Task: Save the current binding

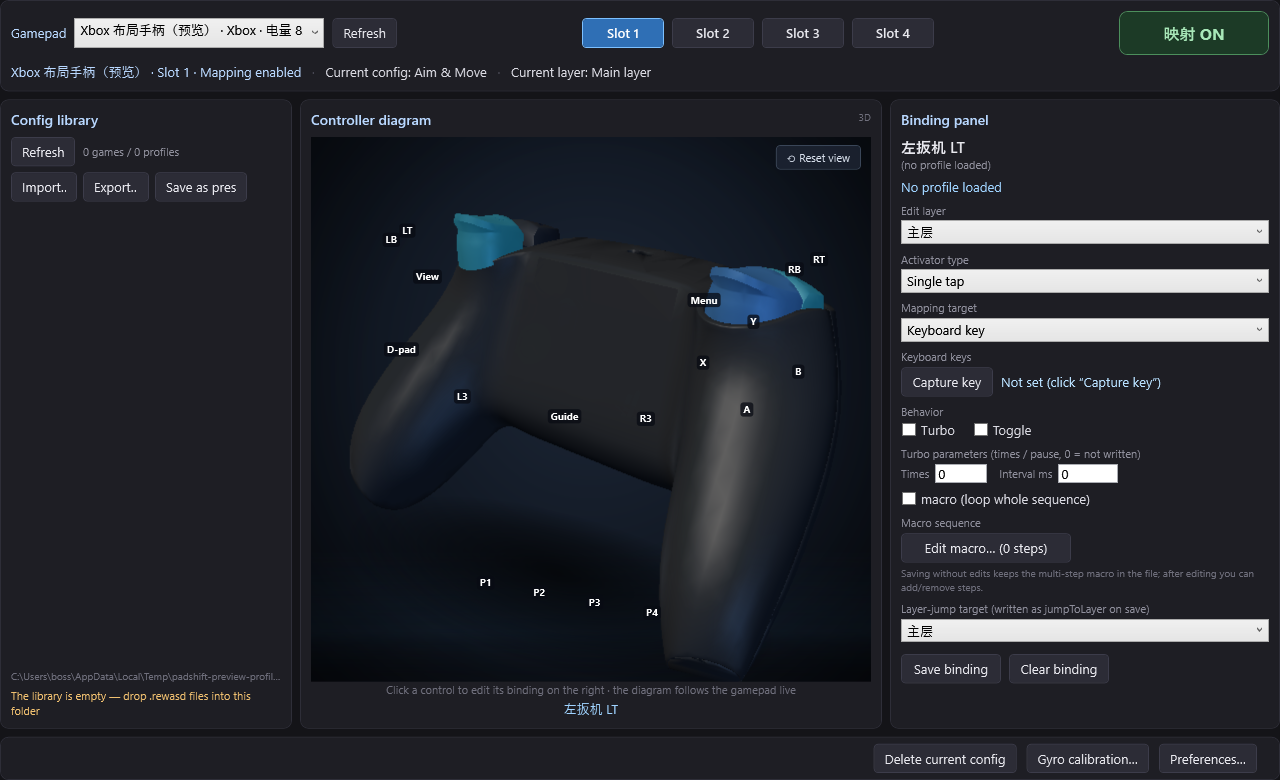Action: point(951,669)
